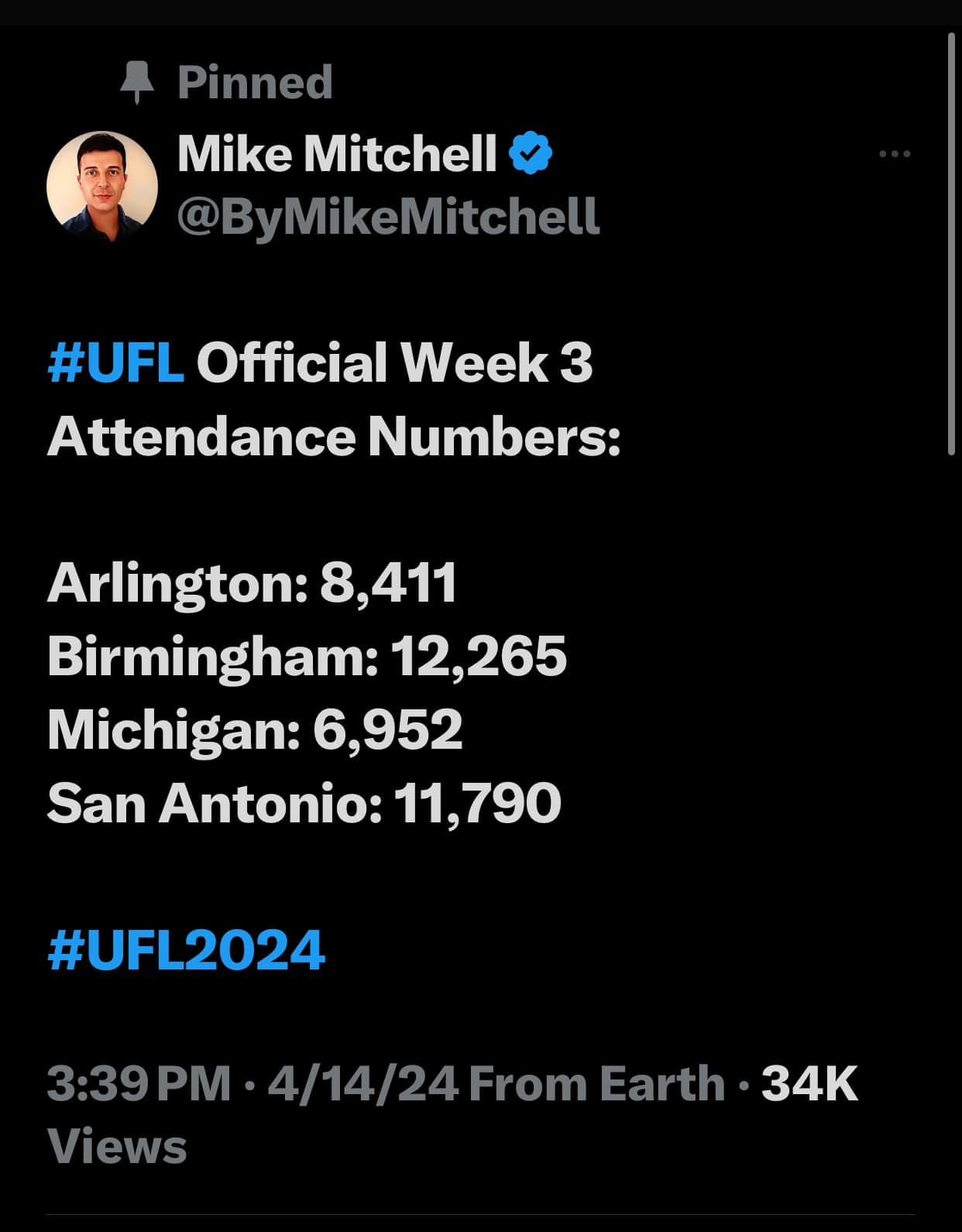Open the #UFL2024 hashtag

click(186, 949)
